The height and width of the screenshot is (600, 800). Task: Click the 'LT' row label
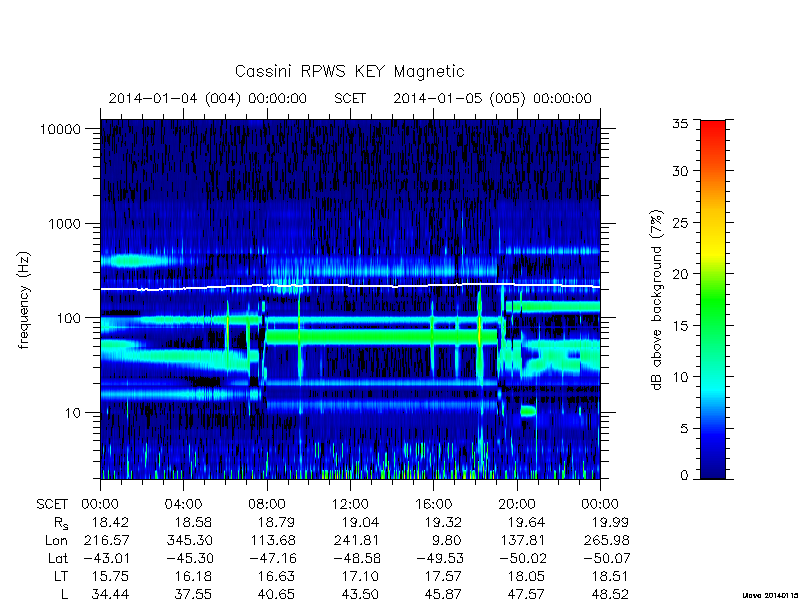click(61, 576)
